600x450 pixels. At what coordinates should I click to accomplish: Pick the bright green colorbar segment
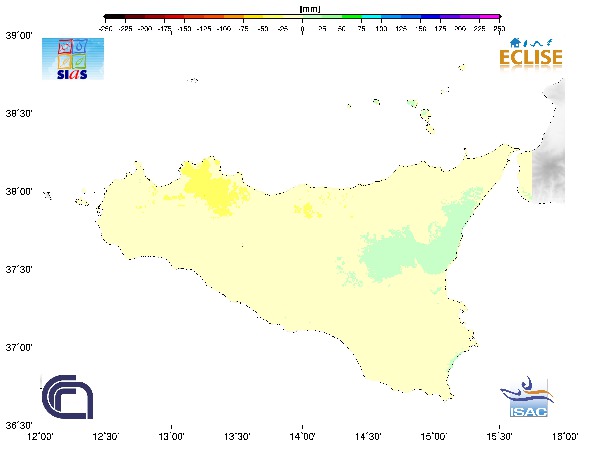[x=352, y=16]
